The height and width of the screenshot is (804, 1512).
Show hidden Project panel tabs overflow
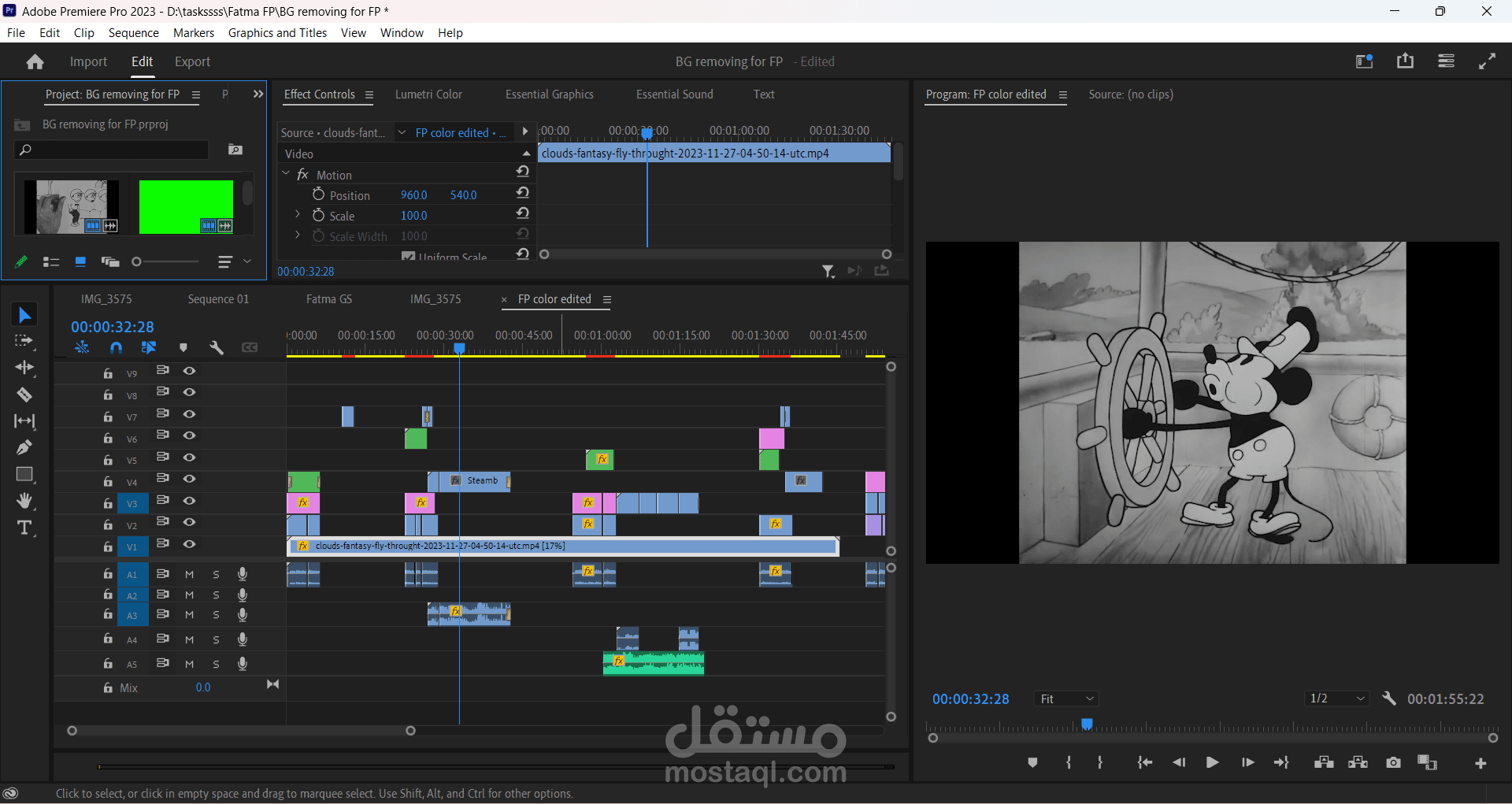(x=258, y=94)
